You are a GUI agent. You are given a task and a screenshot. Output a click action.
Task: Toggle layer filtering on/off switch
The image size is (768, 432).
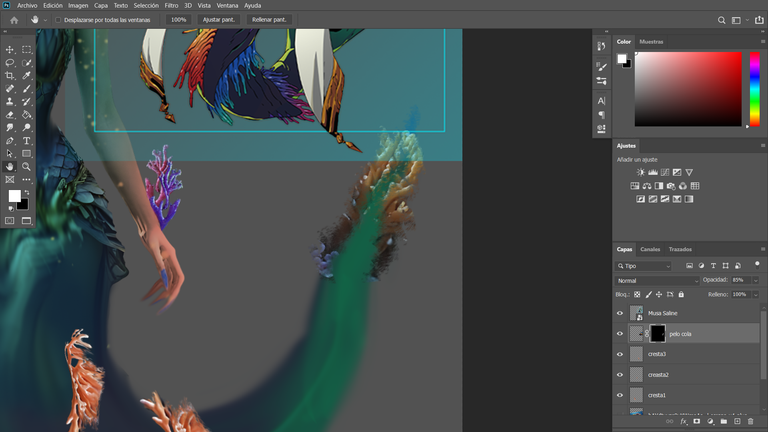pyautogui.click(x=757, y=265)
